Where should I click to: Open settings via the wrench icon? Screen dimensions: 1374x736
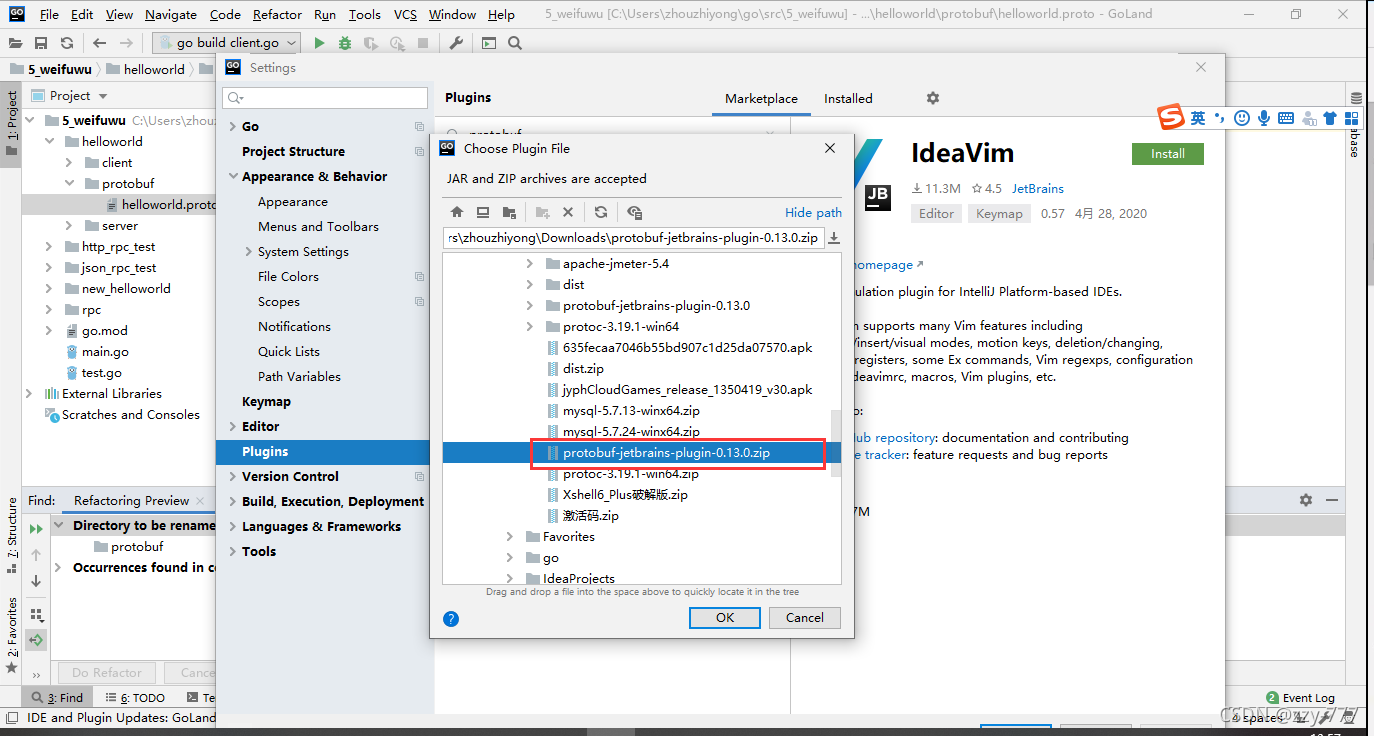(456, 43)
